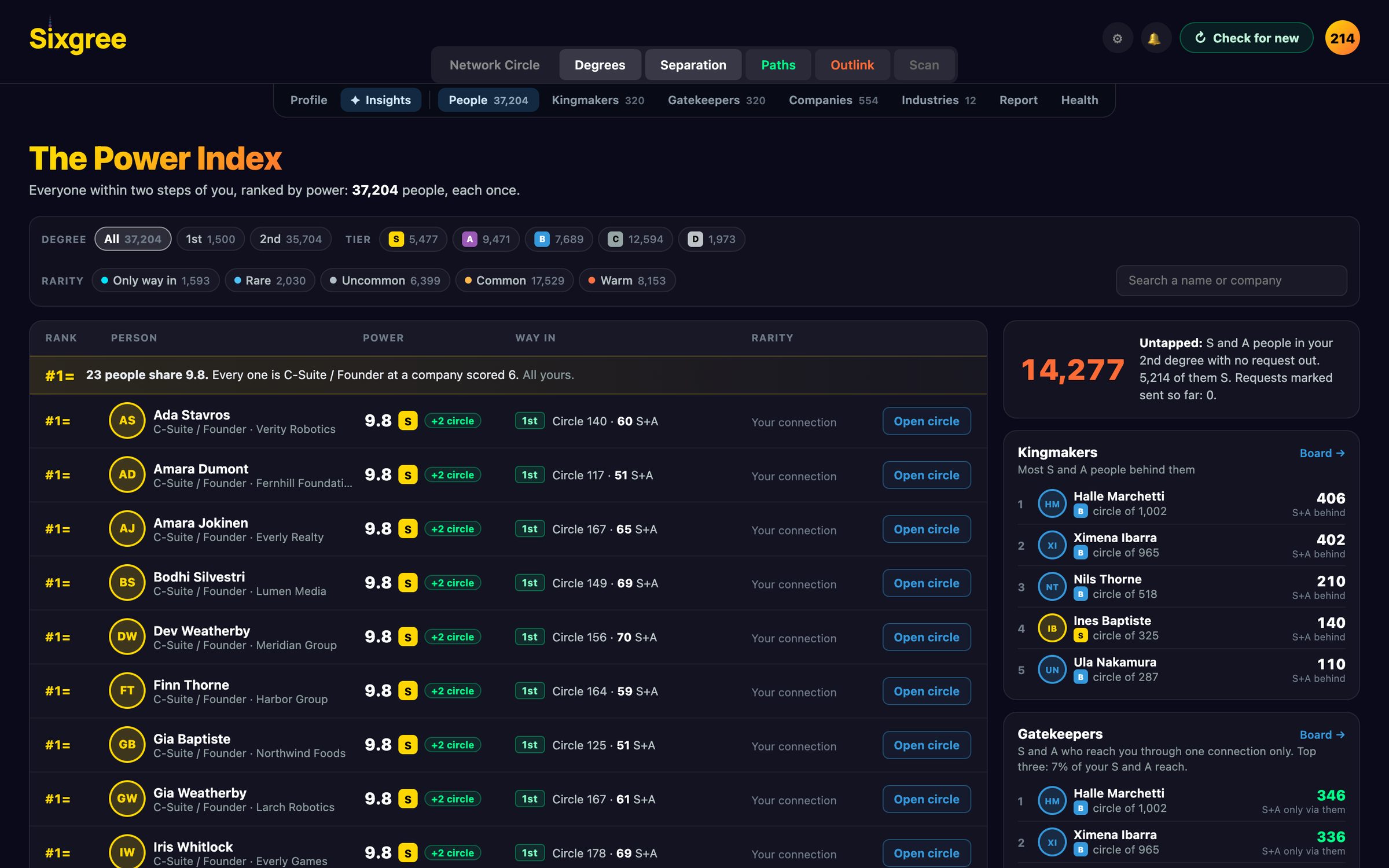This screenshot has width=1389, height=868.
Task: Open the Insights sub-tab
Action: [381, 100]
